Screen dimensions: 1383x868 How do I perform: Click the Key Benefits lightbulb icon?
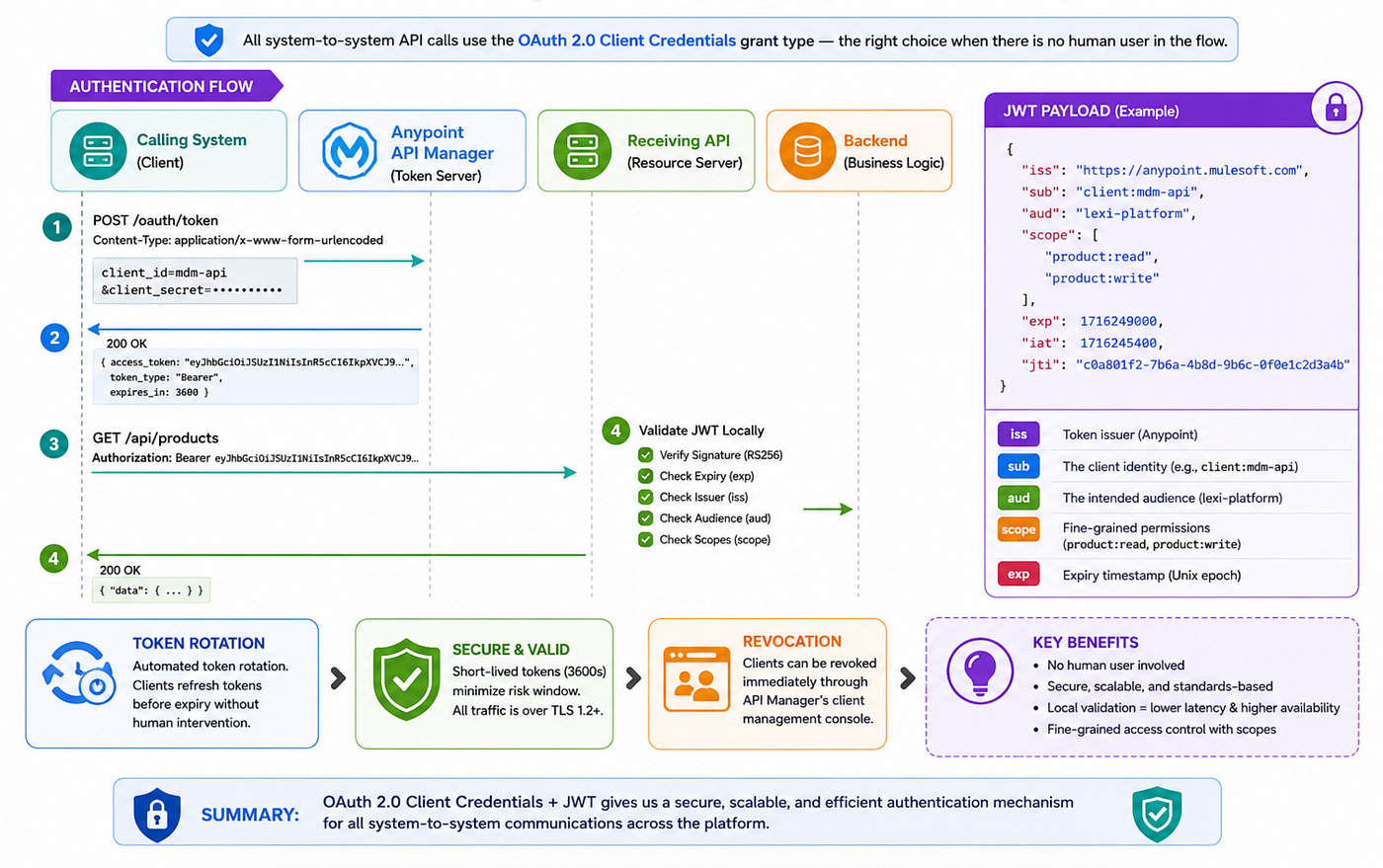click(x=979, y=671)
